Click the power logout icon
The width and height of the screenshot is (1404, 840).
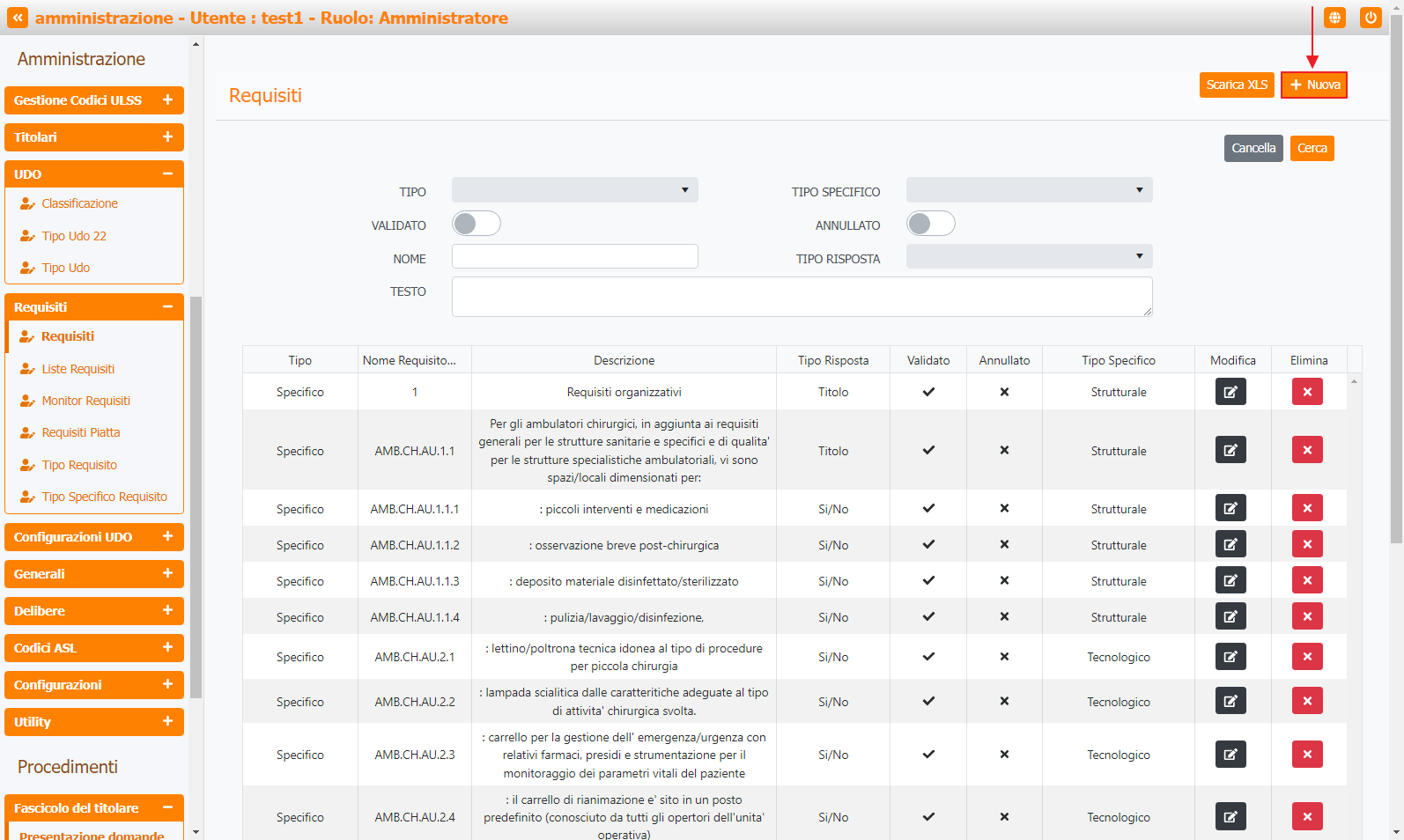tap(1370, 18)
